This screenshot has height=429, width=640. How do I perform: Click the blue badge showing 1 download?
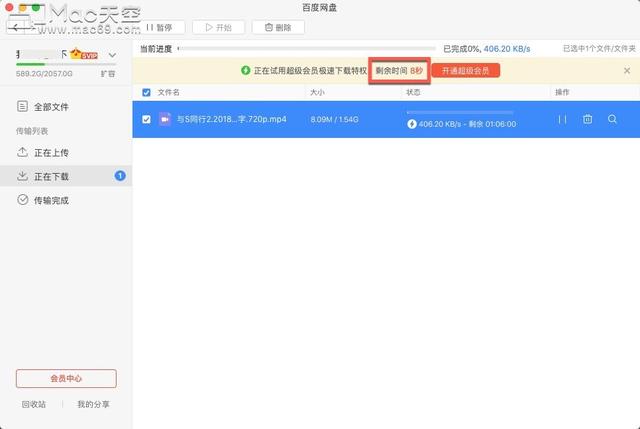coord(120,176)
